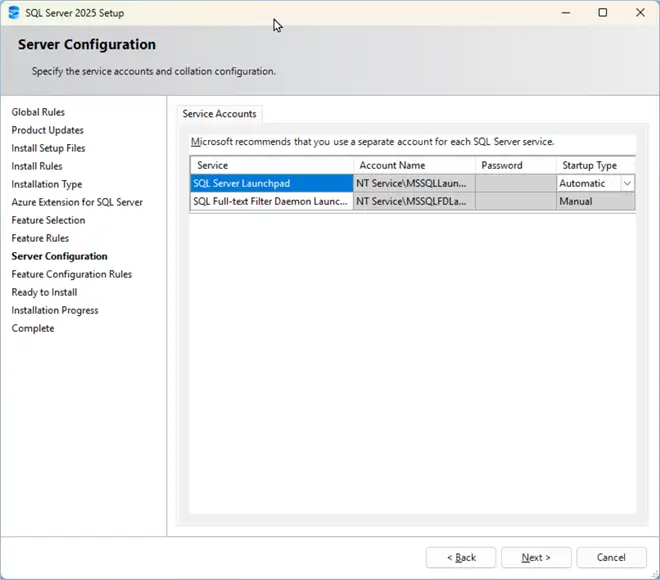Click the password cell for Full-text Filter Daemon
660x580 pixels.
(516, 202)
